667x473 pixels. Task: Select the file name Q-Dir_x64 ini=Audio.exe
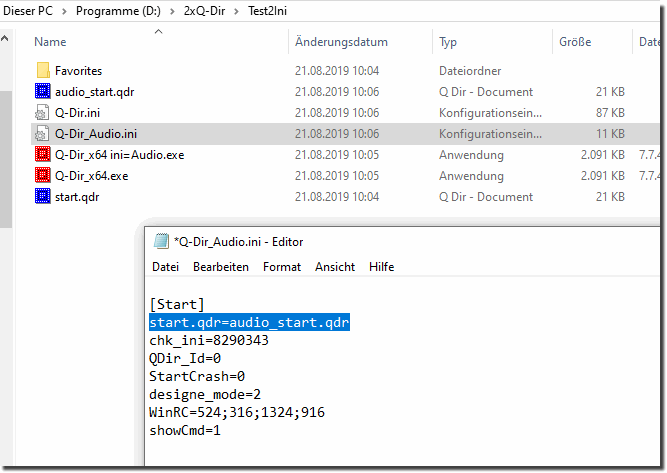(120, 154)
